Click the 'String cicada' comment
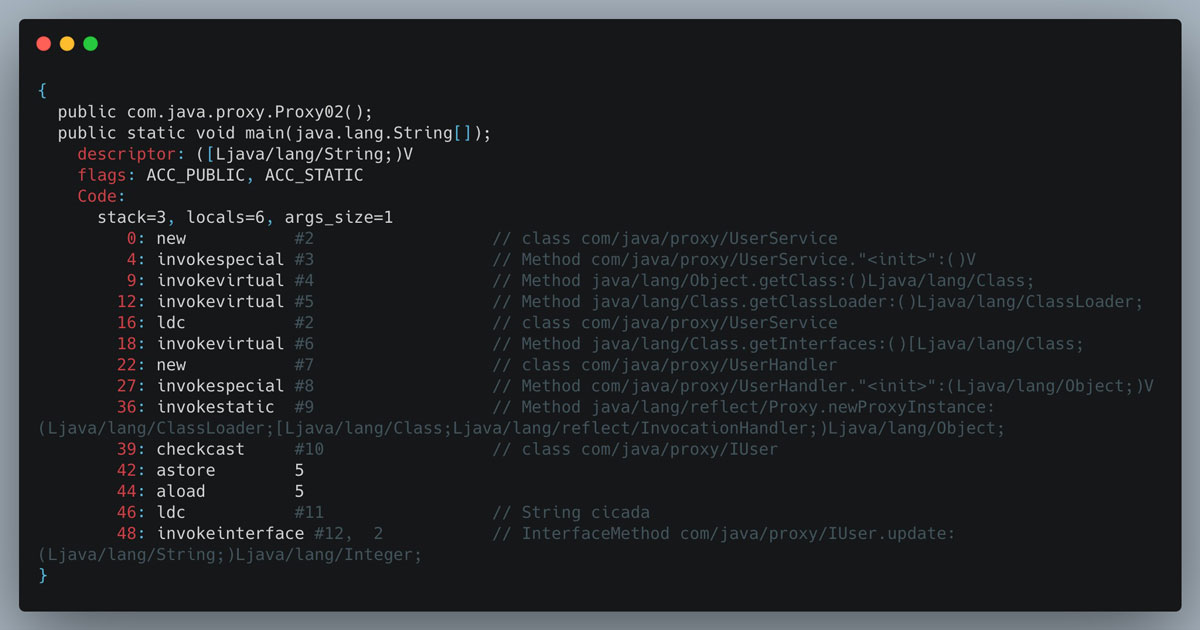Screen dimensions: 1200x630 [x=585, y=512]
